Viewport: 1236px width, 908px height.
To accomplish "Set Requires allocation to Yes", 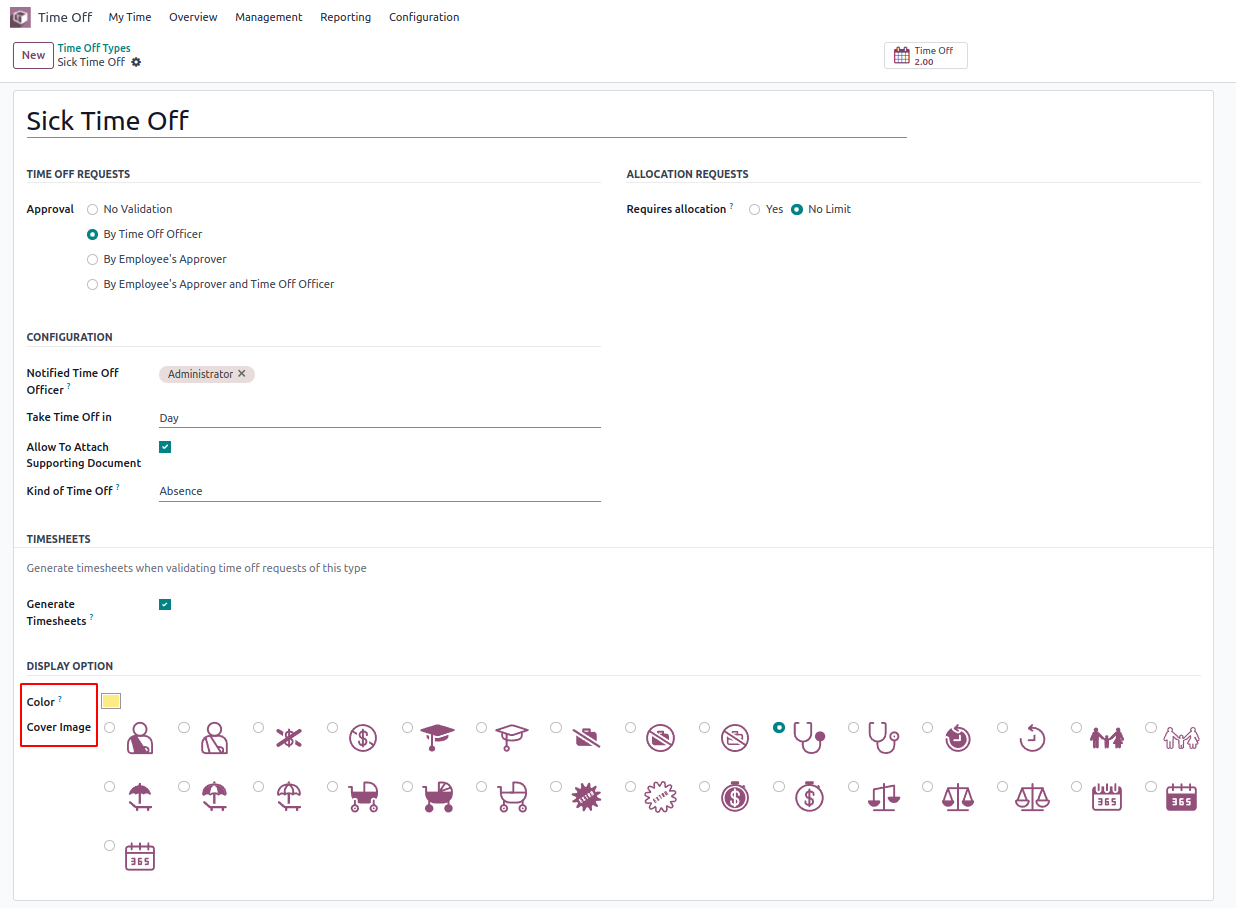I will (755, 210).
